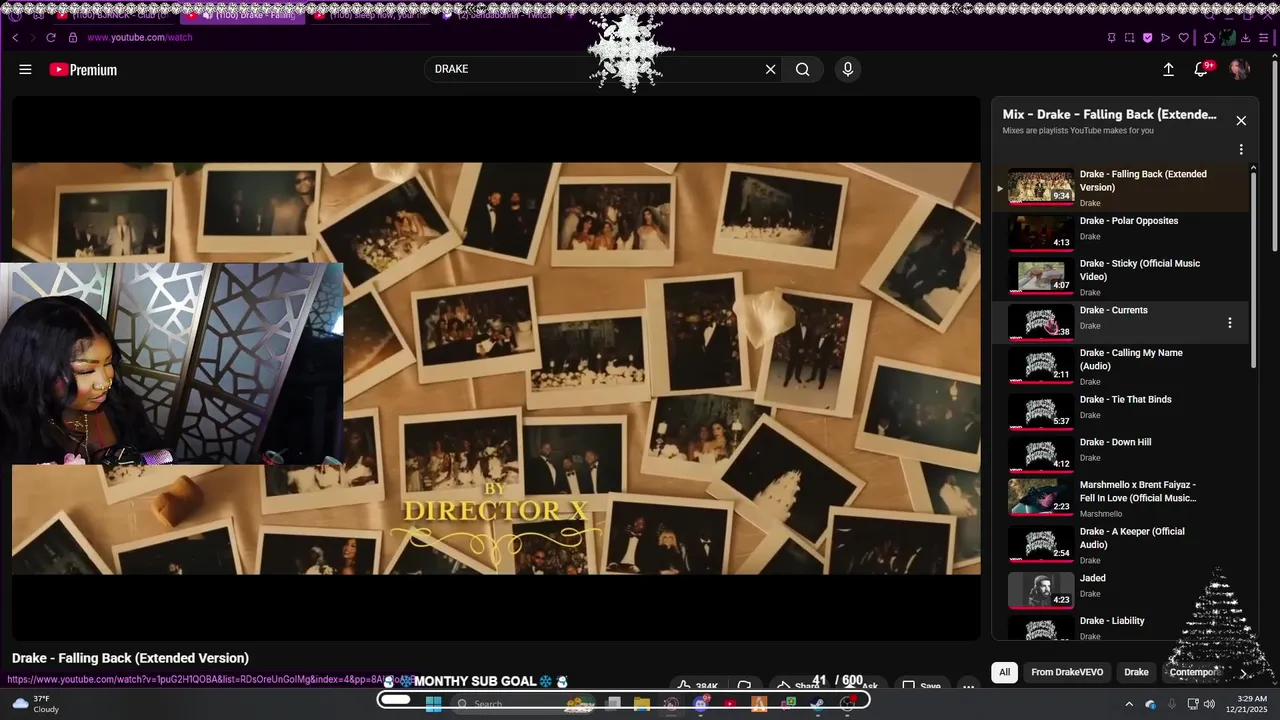Image resolution: width=1280 pixels, height=720 pixels.
Task: Clear the DRAKE search text with X
Action: [x=770, y=69]
